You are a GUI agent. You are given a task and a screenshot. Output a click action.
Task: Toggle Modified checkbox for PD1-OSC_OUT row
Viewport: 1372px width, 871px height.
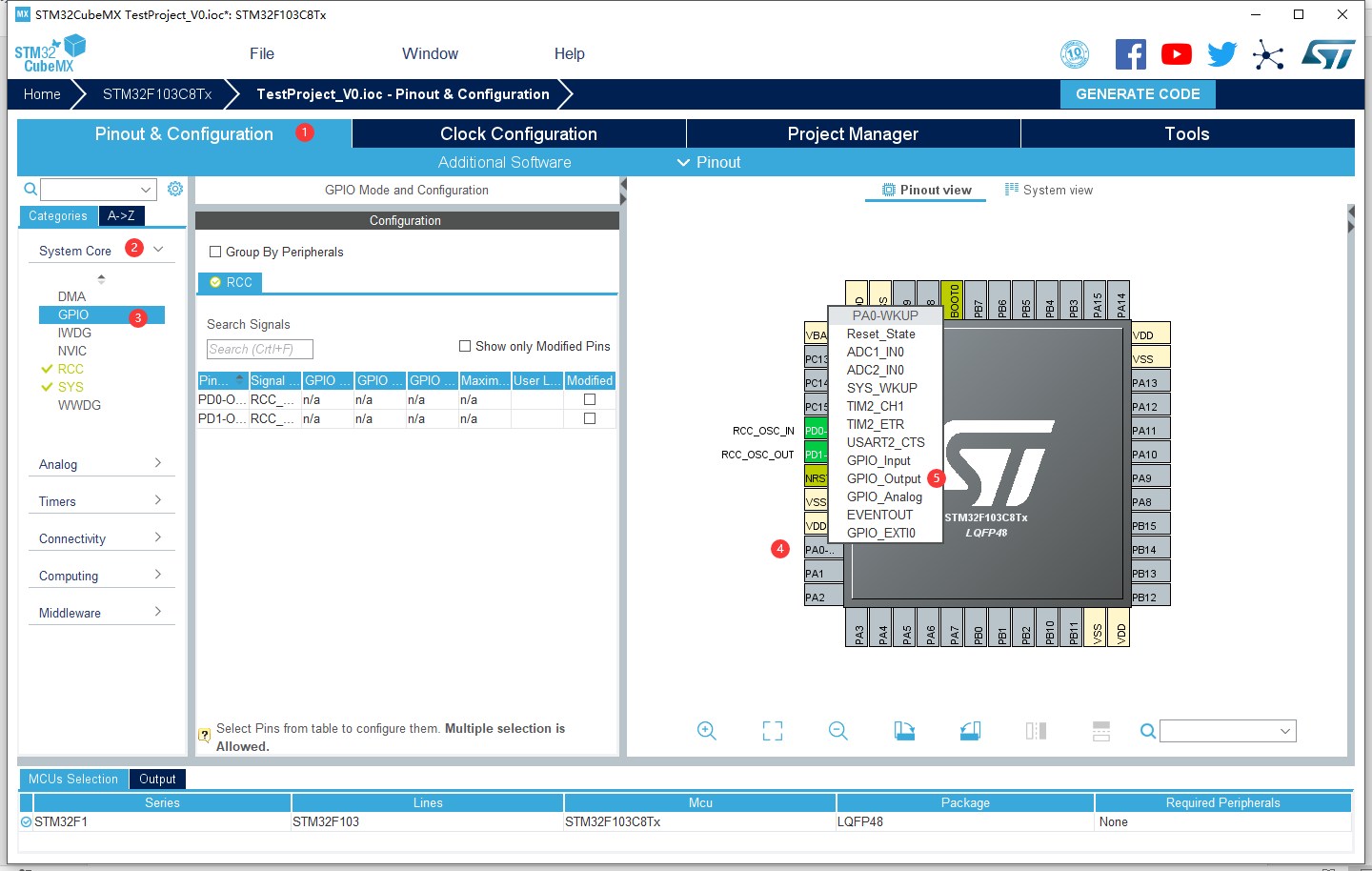(590, 418)
